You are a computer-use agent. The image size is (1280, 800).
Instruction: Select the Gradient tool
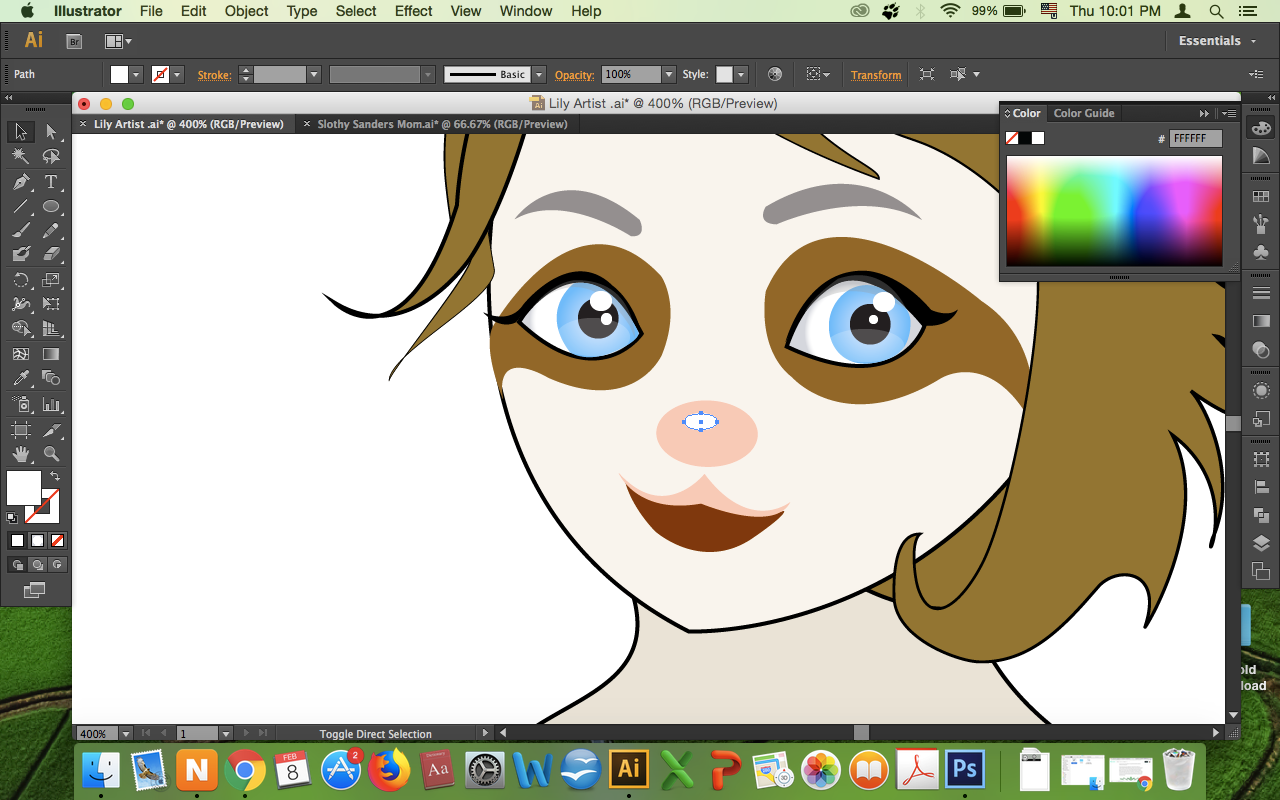[51, 354]
